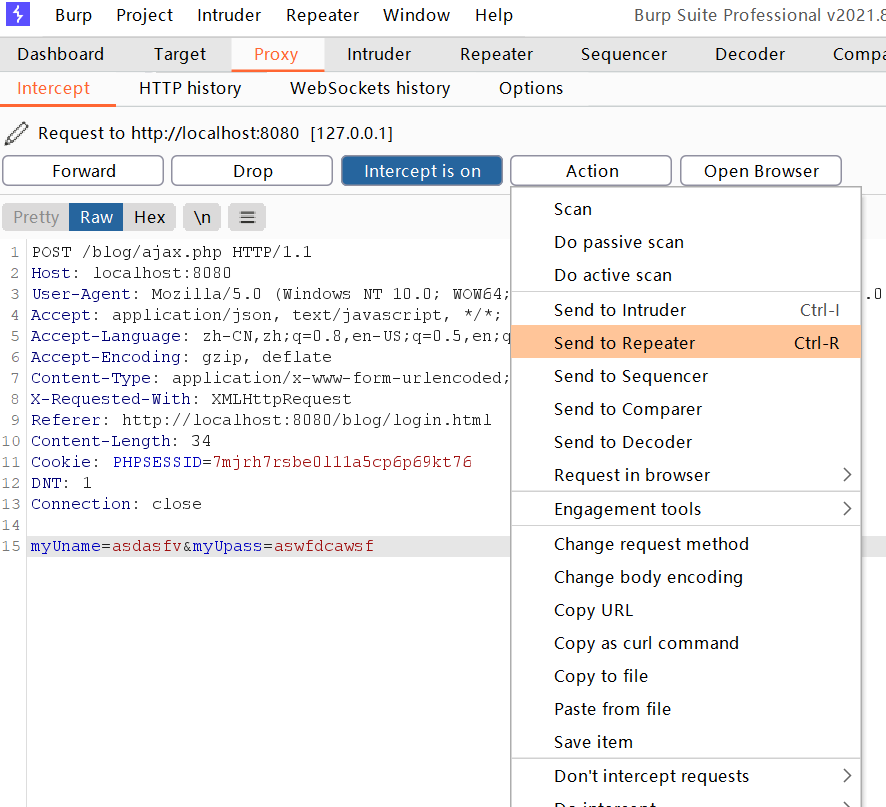Toggle the \n non-printable characters button
The height and width of the screenshot is (807, 886).
pos(202,218)
